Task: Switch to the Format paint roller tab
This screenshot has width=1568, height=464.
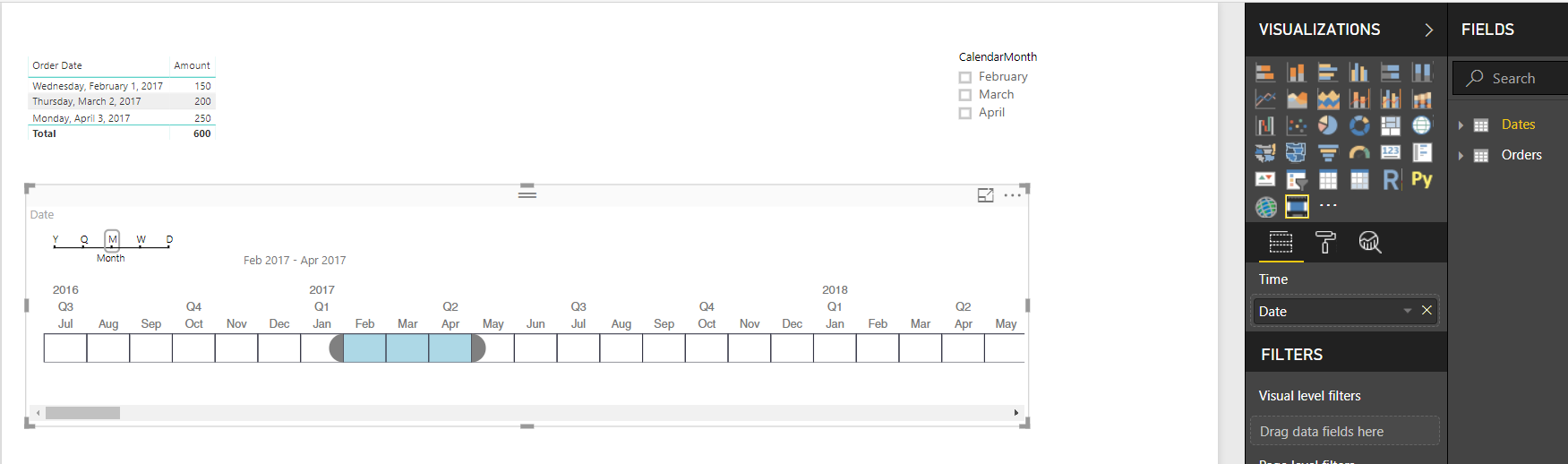Action: (x=1325, y=242)
